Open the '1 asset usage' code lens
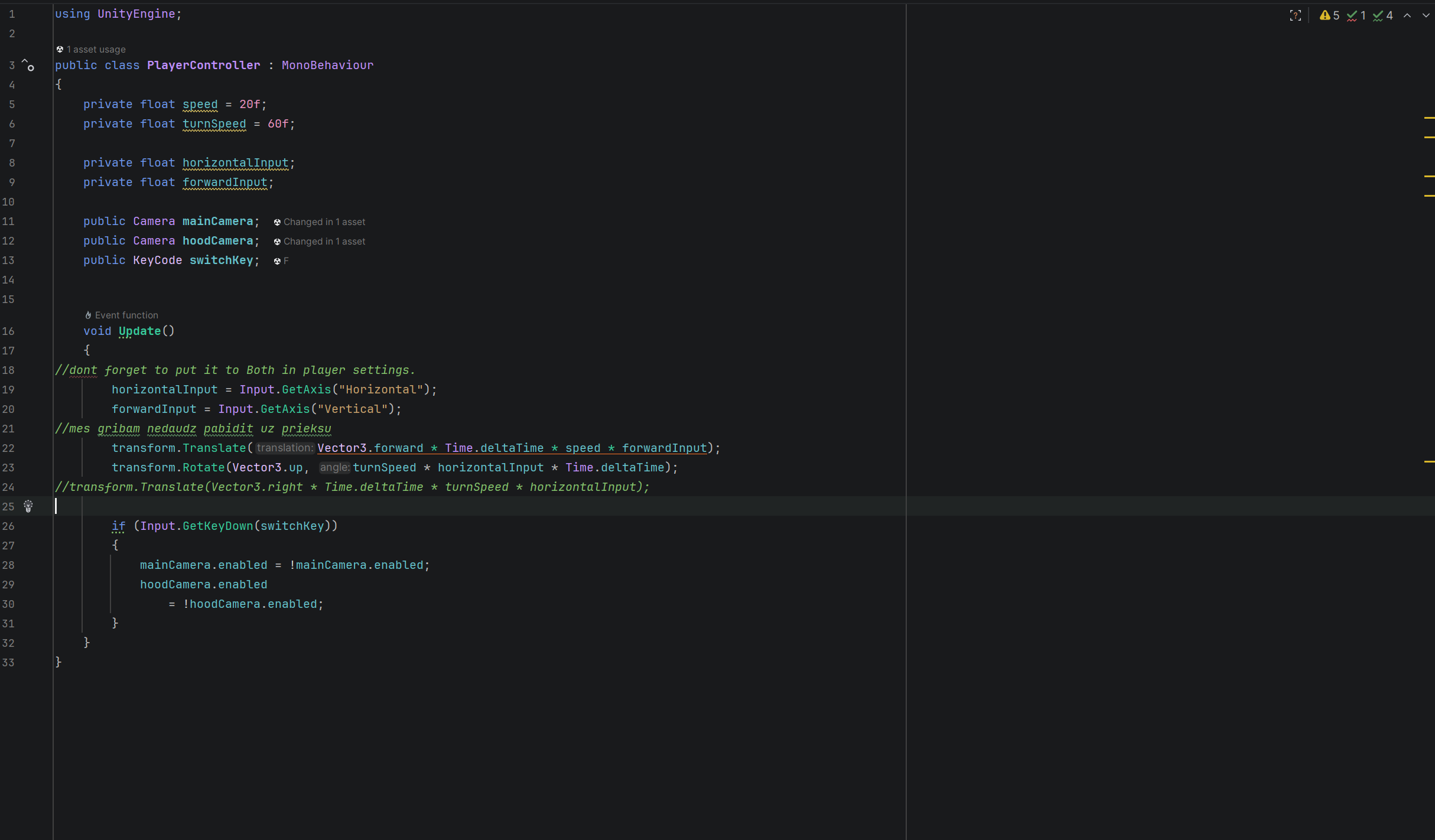1435x840 pixels. coord(95,50)
